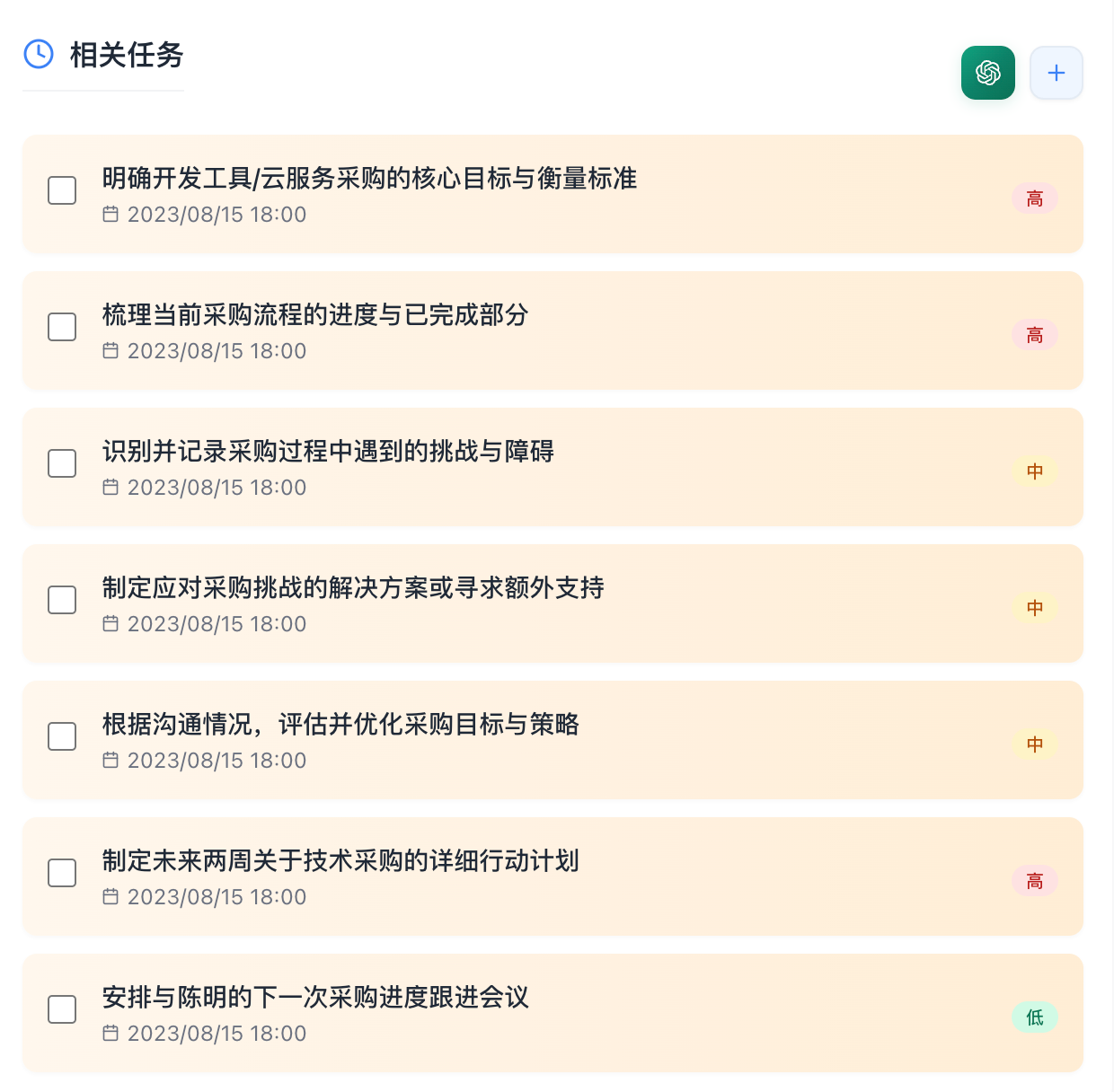Click calendar icon under 明确开发工具 task
This screenshot has width=1114, height=1092.
(x=111, y=215)
